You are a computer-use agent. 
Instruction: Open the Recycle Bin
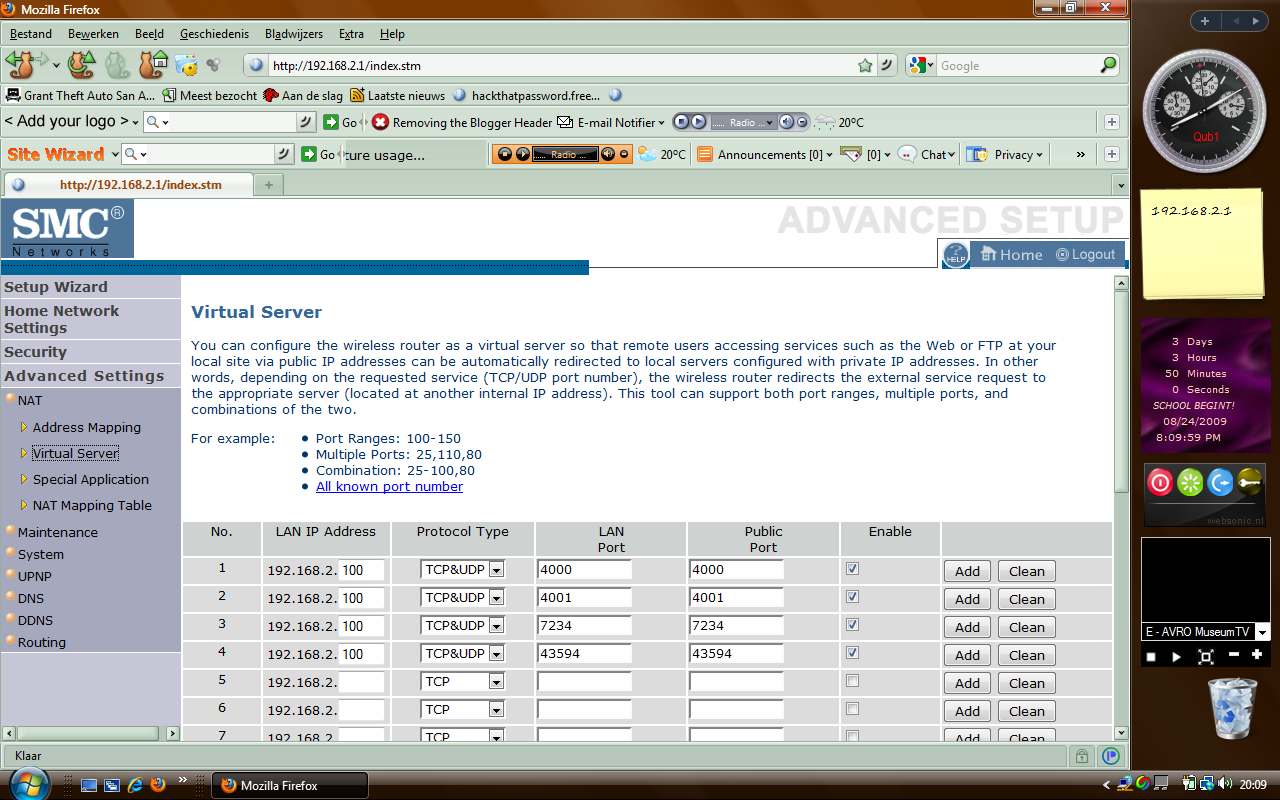point(1232,708)
